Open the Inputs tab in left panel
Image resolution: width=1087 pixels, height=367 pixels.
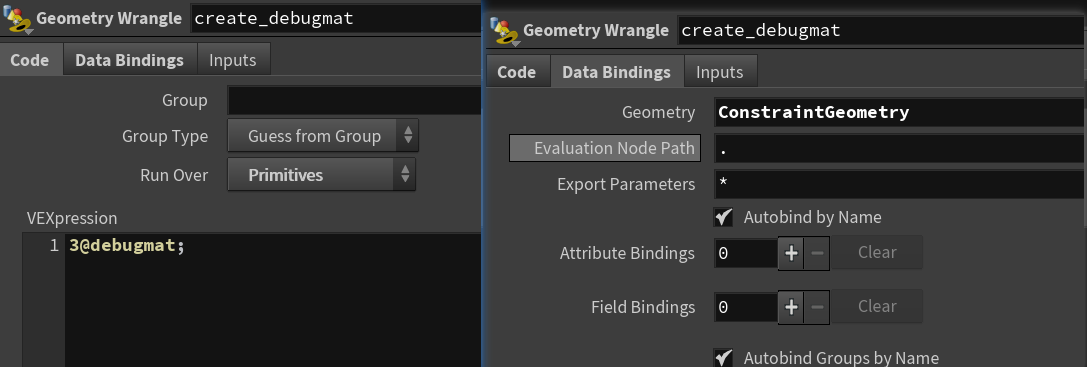click(x=233, y=60)
